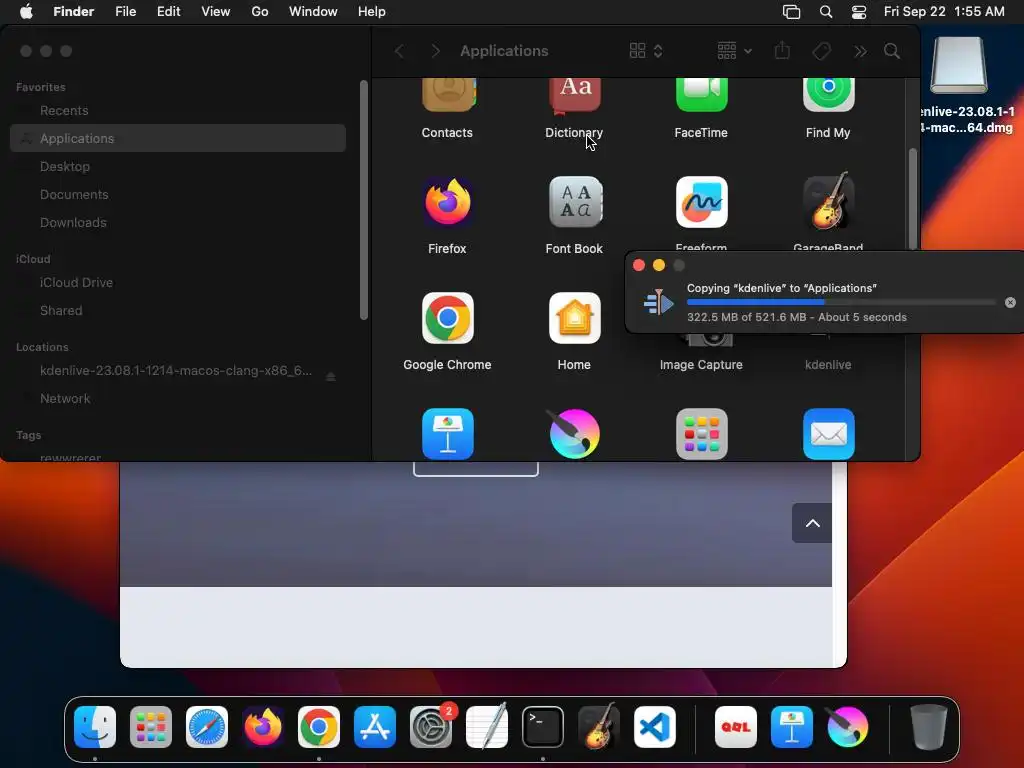Open iCloud Drive in sidebar
Screen dimensions: 1024x768
(x=178, y=283)
